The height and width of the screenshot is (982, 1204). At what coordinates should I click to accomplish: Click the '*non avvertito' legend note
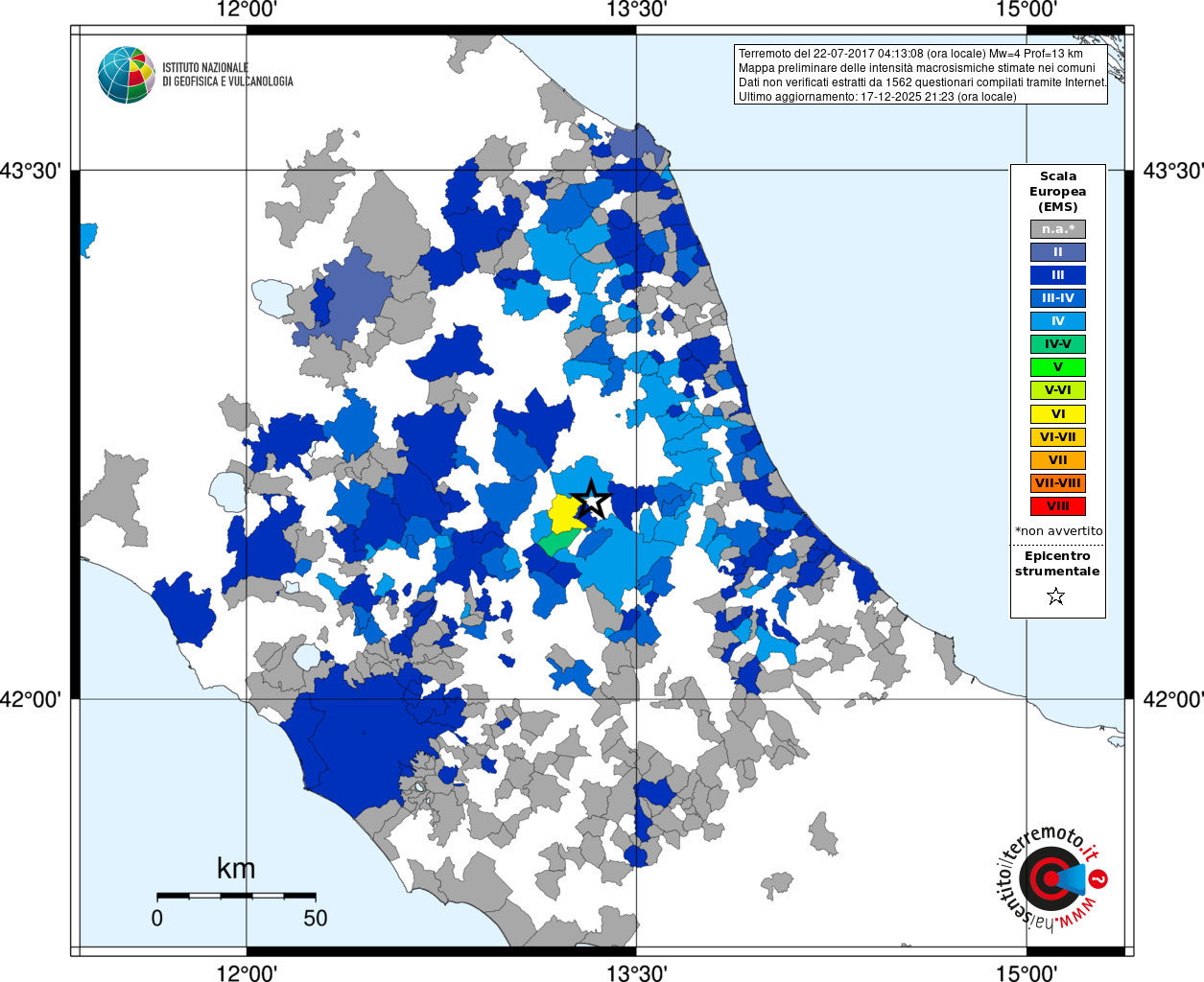[x=1059, y=531]
